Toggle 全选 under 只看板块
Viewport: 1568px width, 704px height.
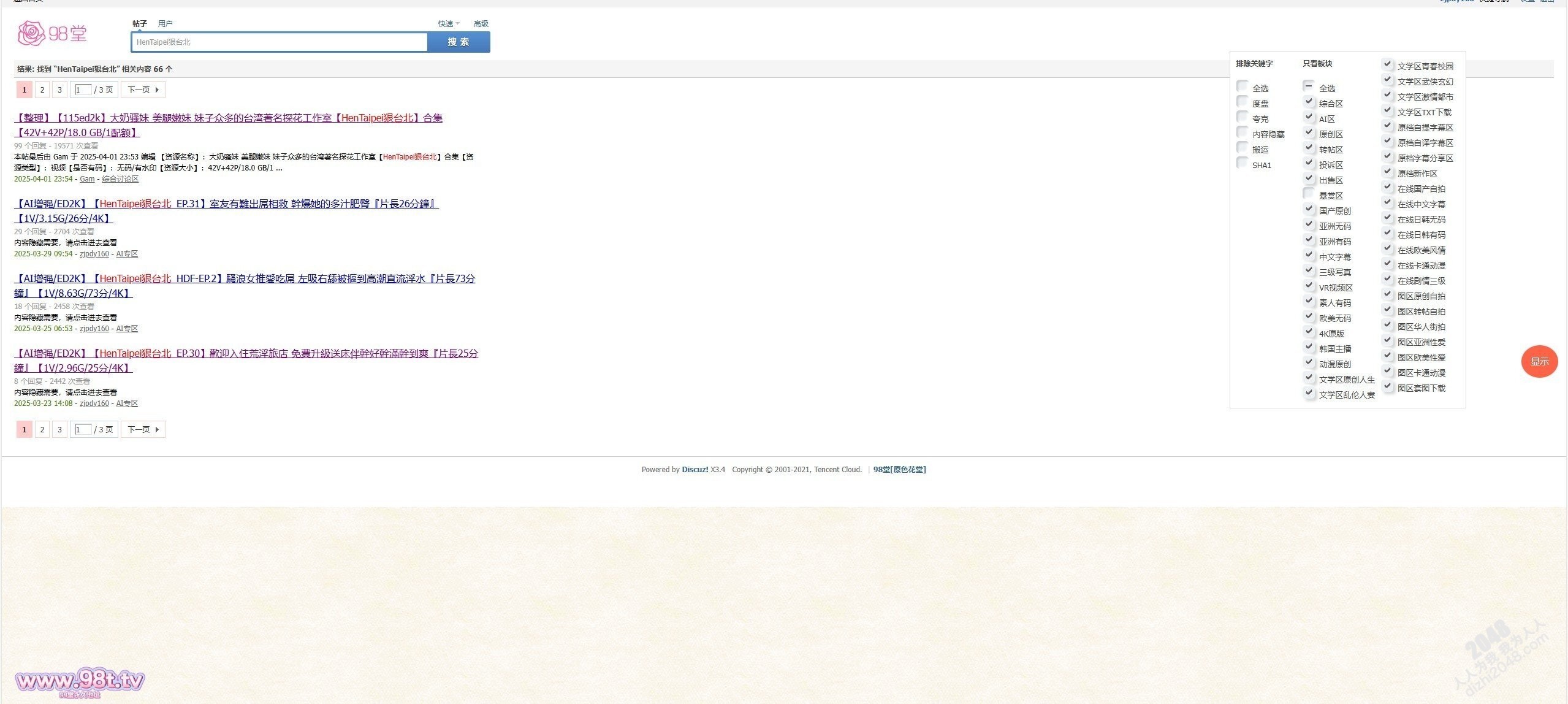[1309, 86]
